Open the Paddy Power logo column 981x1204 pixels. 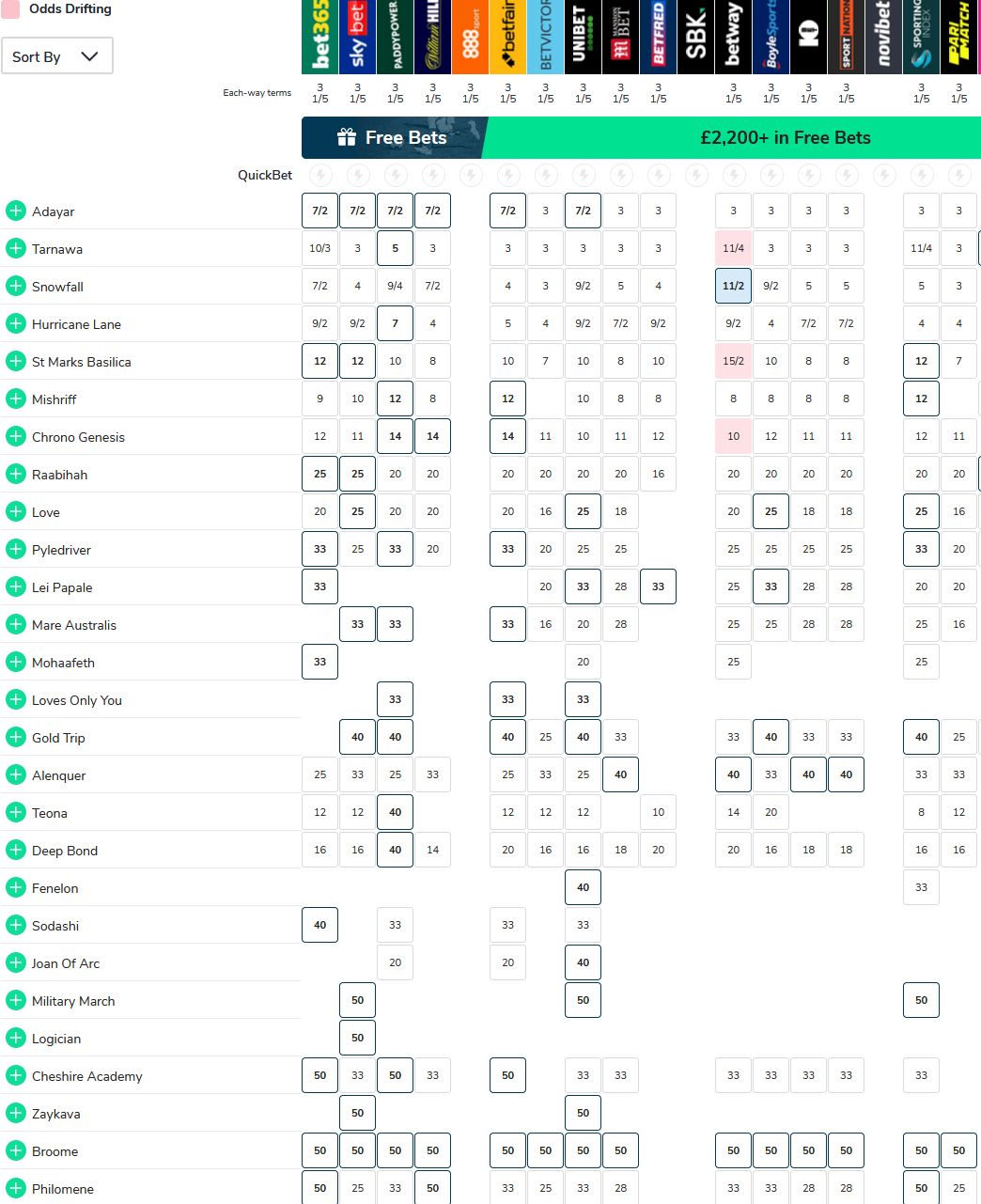(395, 37)
